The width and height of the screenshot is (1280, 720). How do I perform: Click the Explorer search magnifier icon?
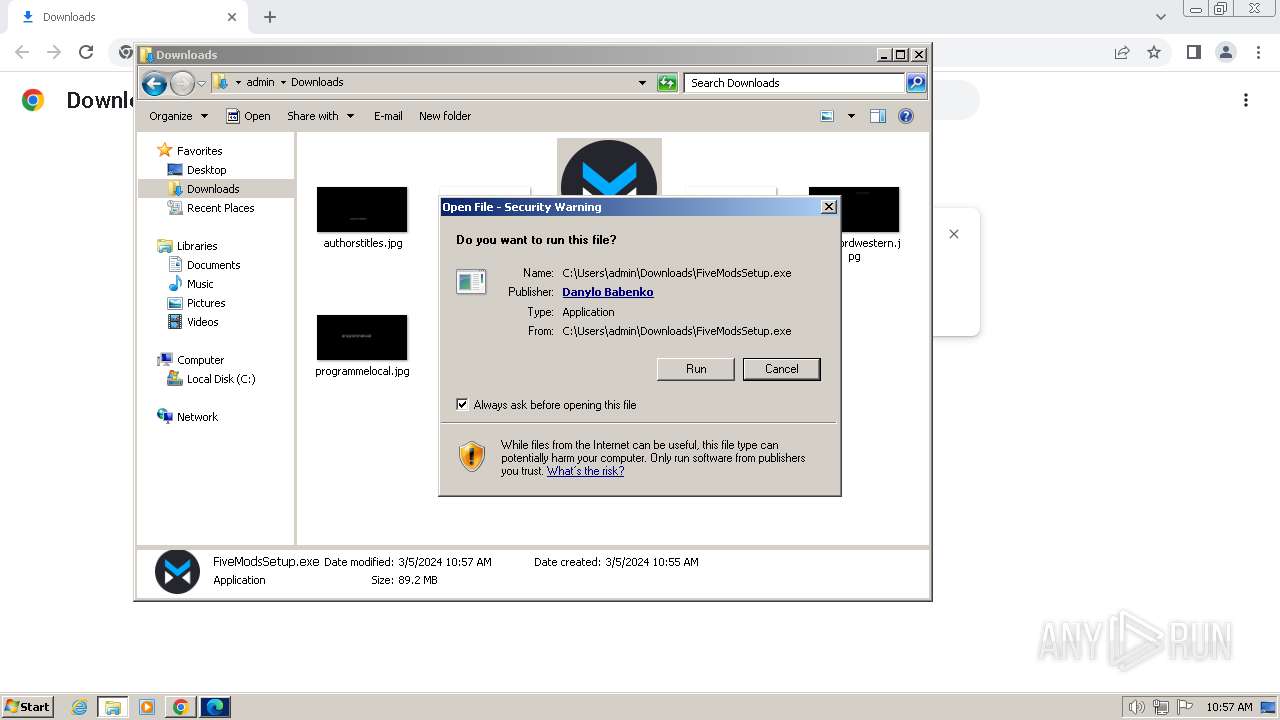pos(916,83)
